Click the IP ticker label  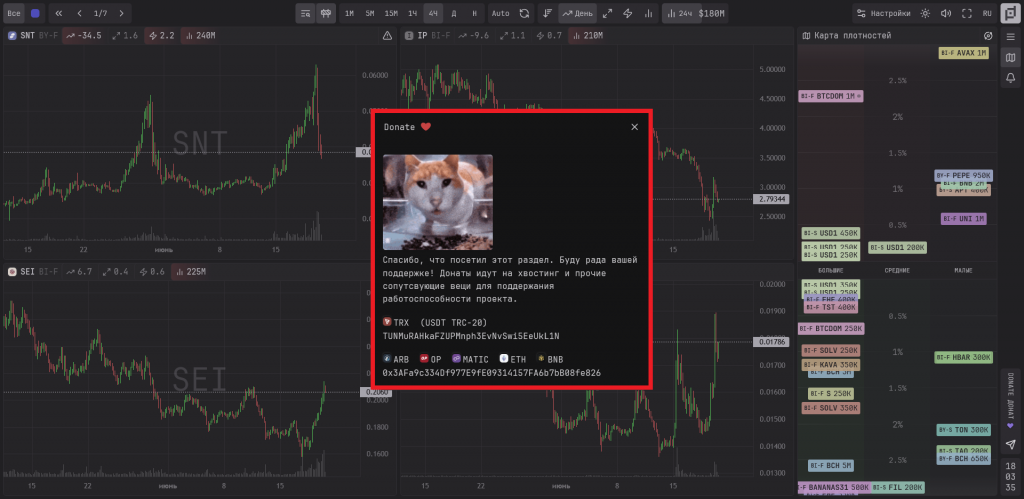click(422, 36)
